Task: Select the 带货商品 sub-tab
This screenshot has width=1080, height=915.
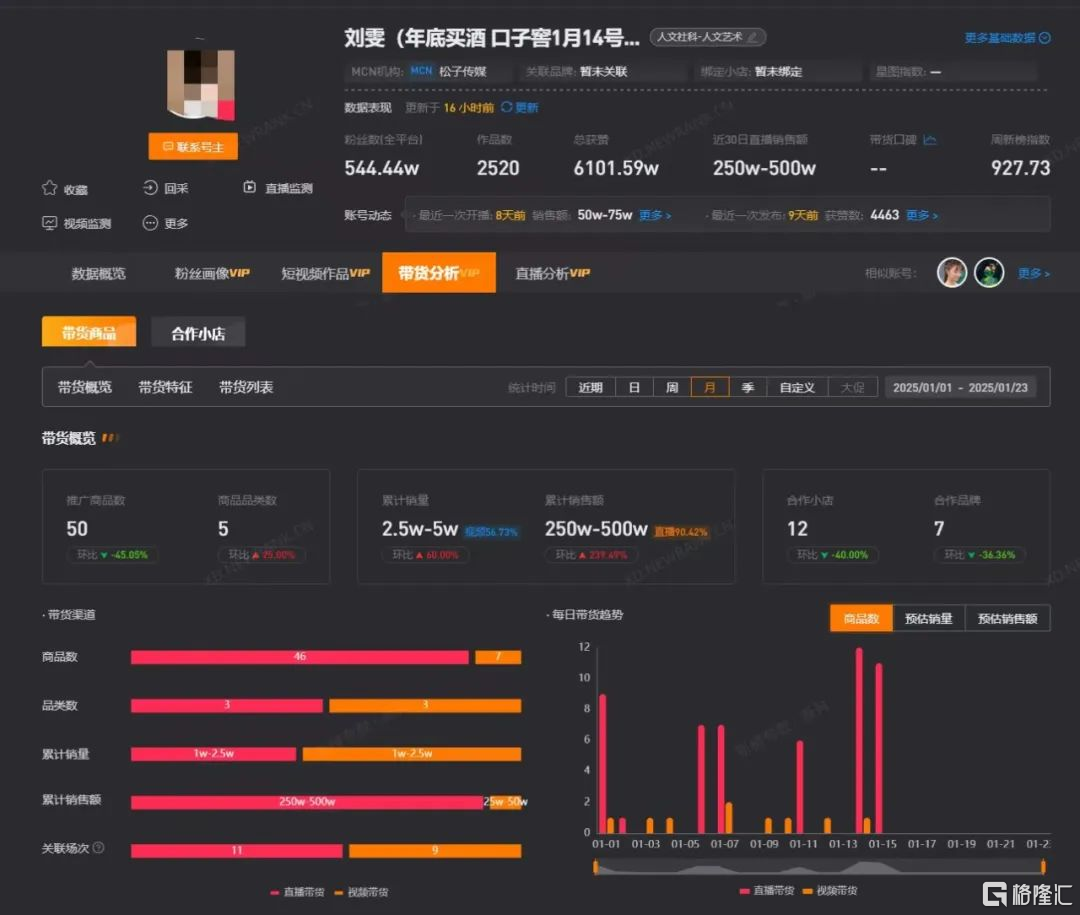Action: [x=89, y=332]
